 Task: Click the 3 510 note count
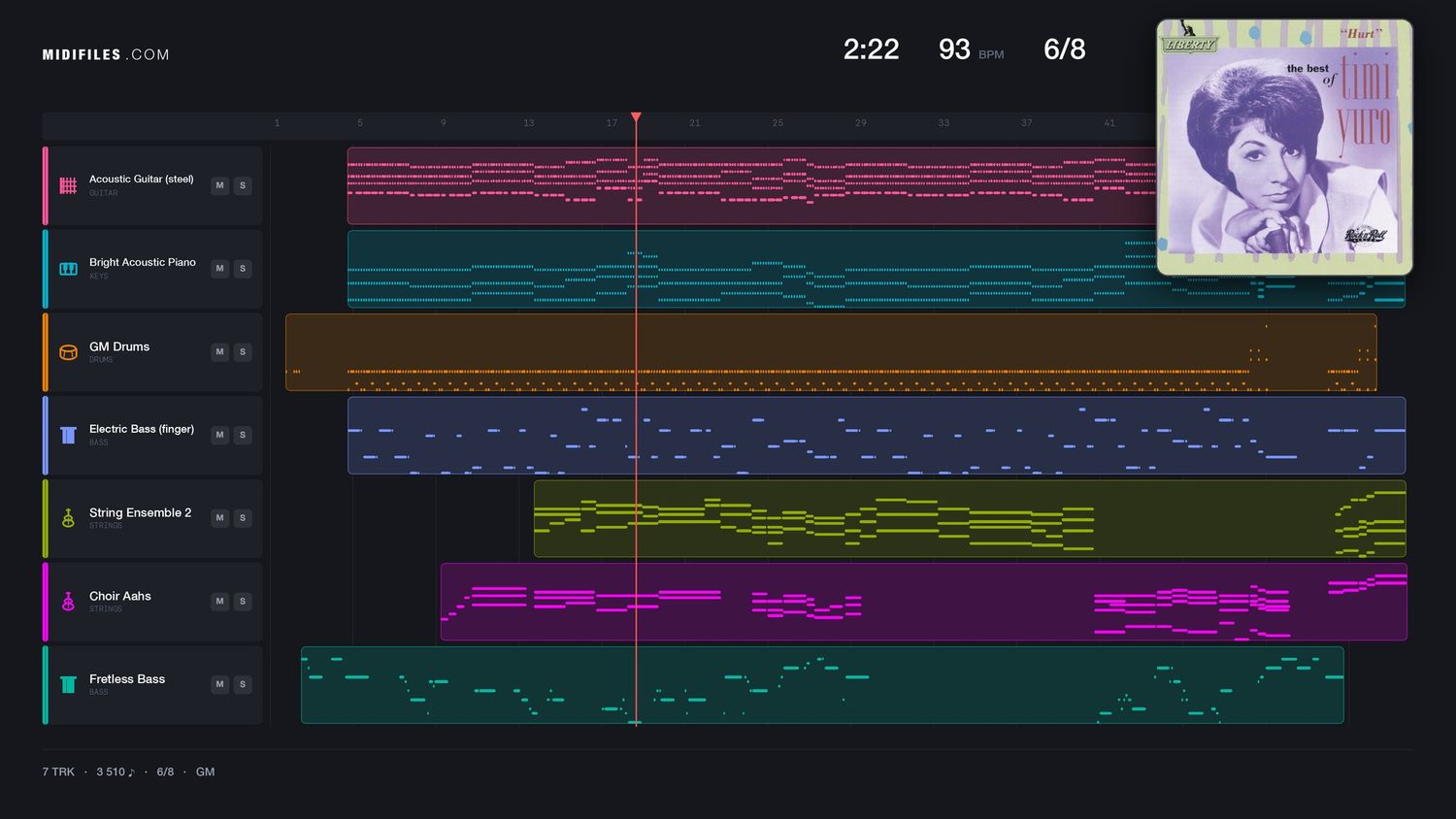click(x=116, y=772)
